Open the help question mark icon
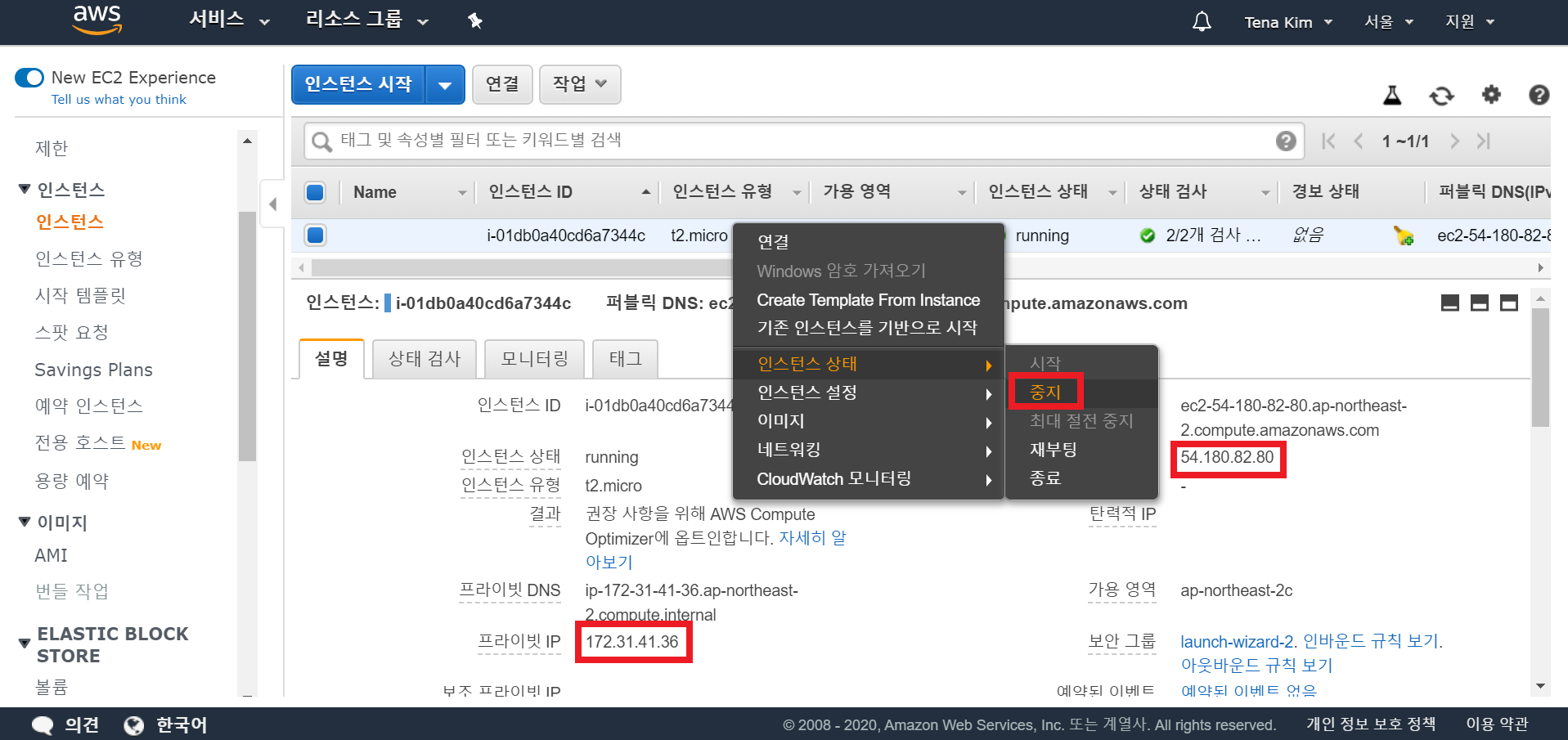Screen dimensions: 1568x740 pyautogui.click(x=1539, y=95)
